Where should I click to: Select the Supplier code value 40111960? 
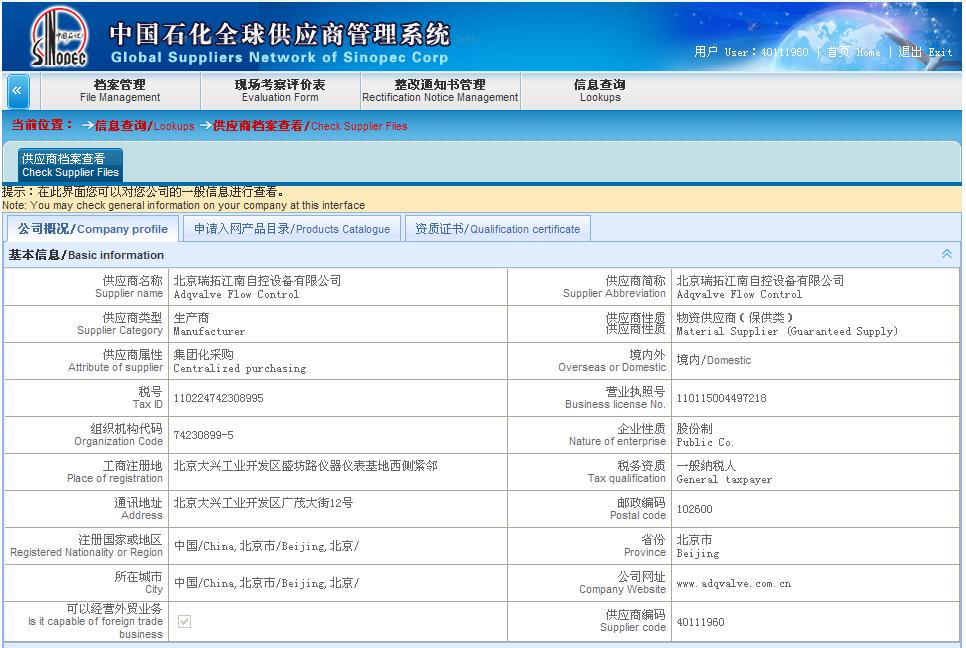click(700, 622)
